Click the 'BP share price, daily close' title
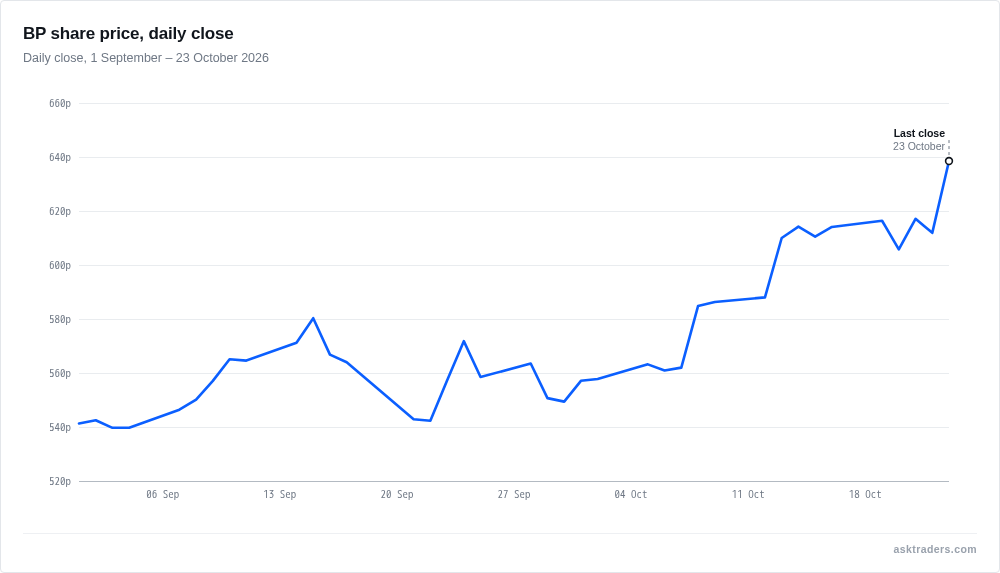1000x573 pixels. [128, 33]
